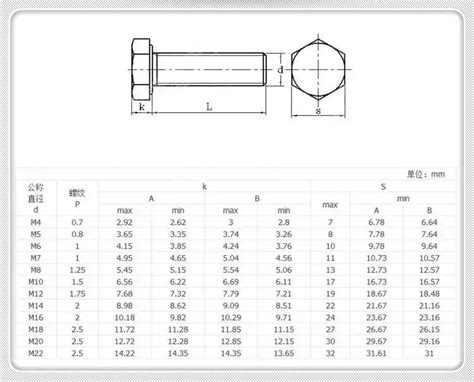Viewport: 474px width, 382px height.
Task: Select the M5 row label
Action: coord(36,234)
